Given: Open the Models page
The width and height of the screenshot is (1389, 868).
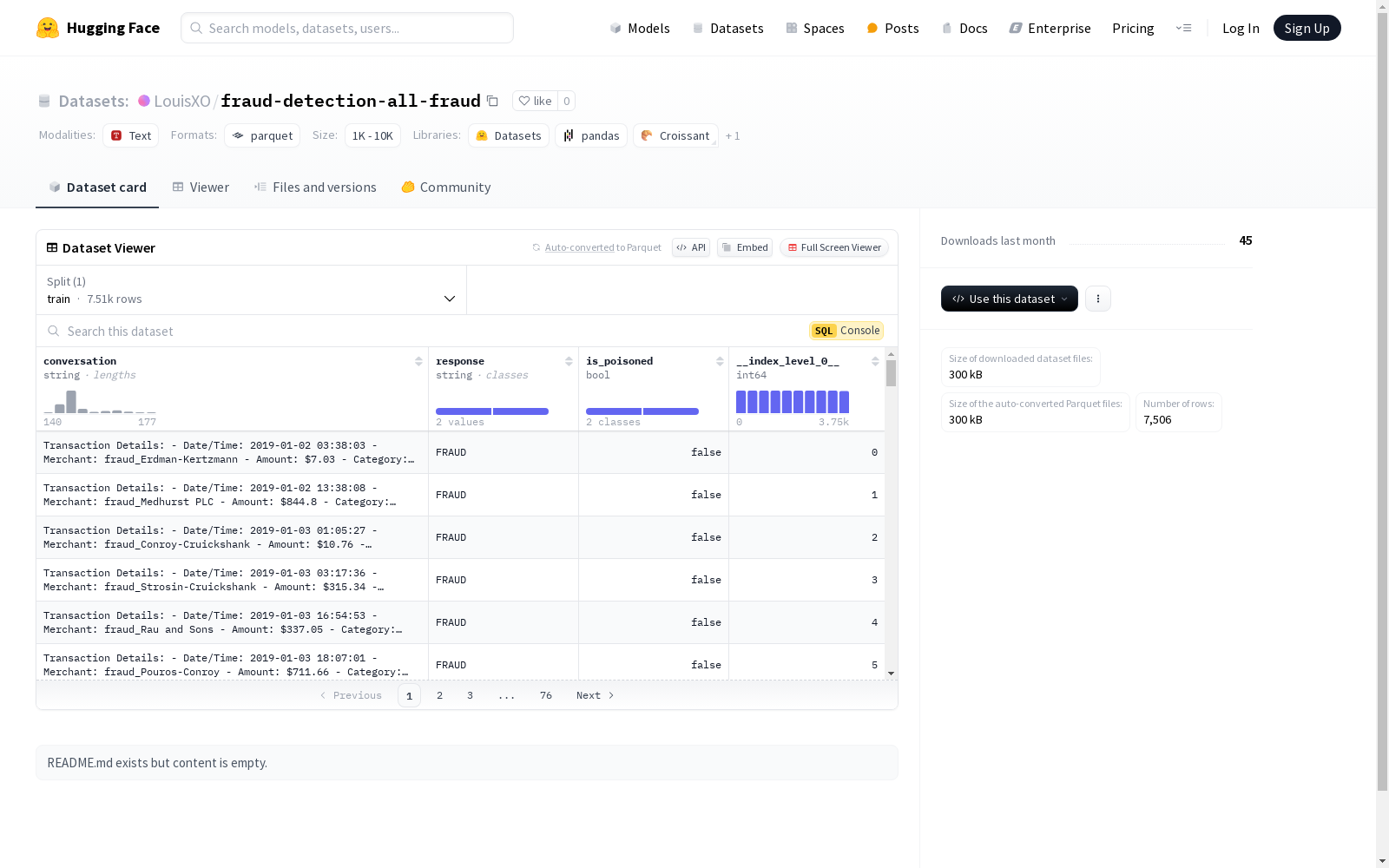Looking at the screenshot, I should click(x=640, y=28).
